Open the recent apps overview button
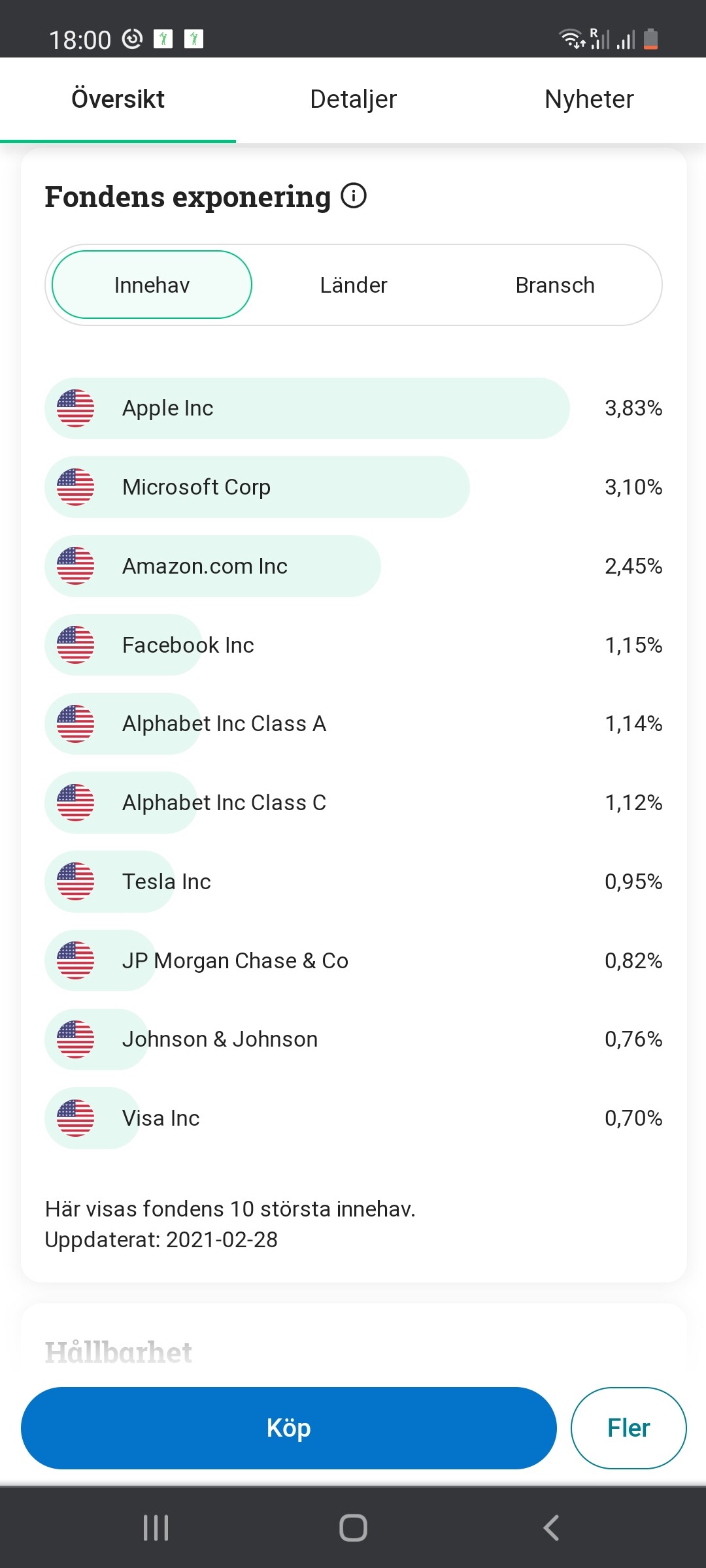The height and width of the screenshot is (1568, 706). point(156,1528)
